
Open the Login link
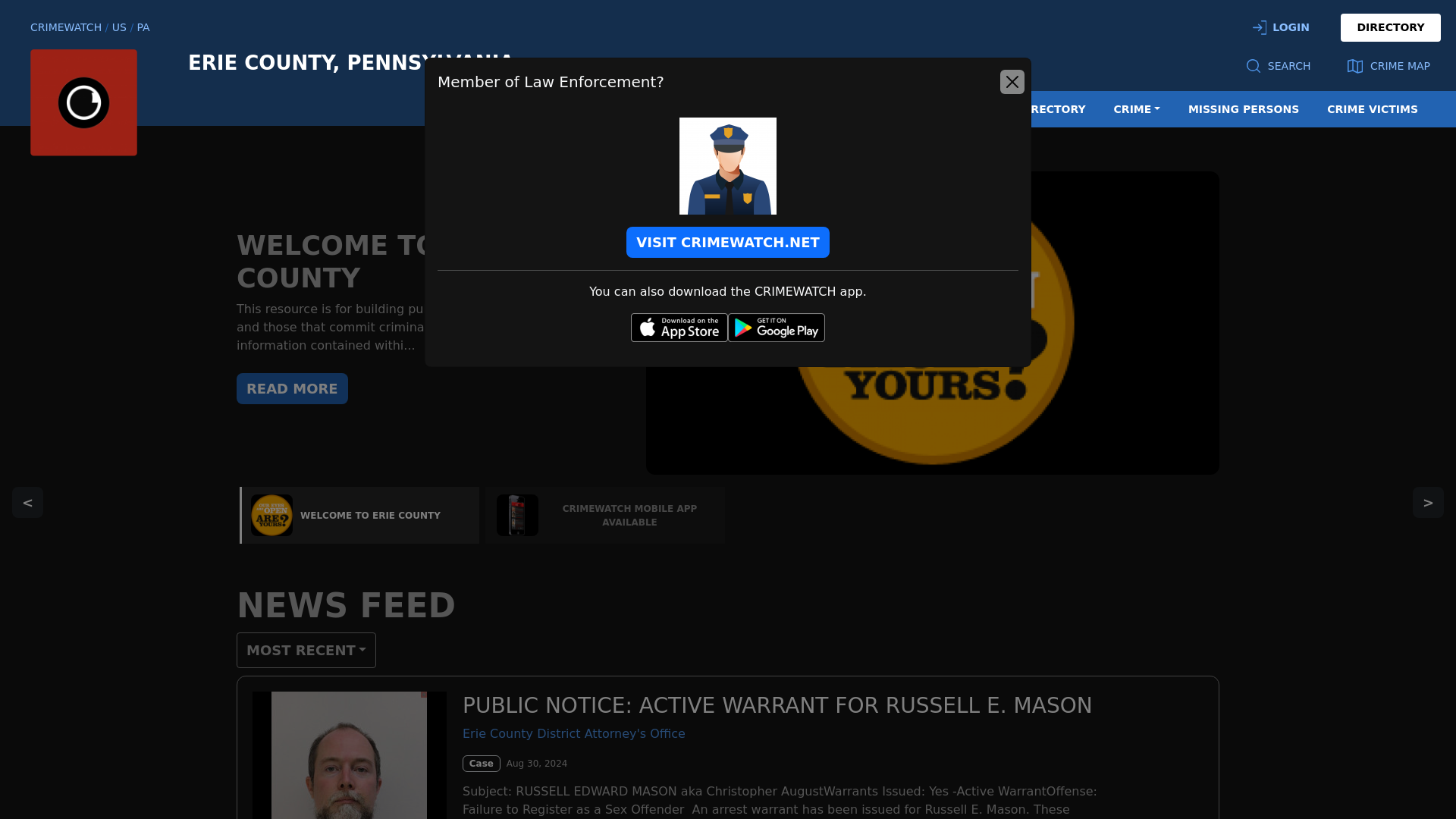(1281, 27)
